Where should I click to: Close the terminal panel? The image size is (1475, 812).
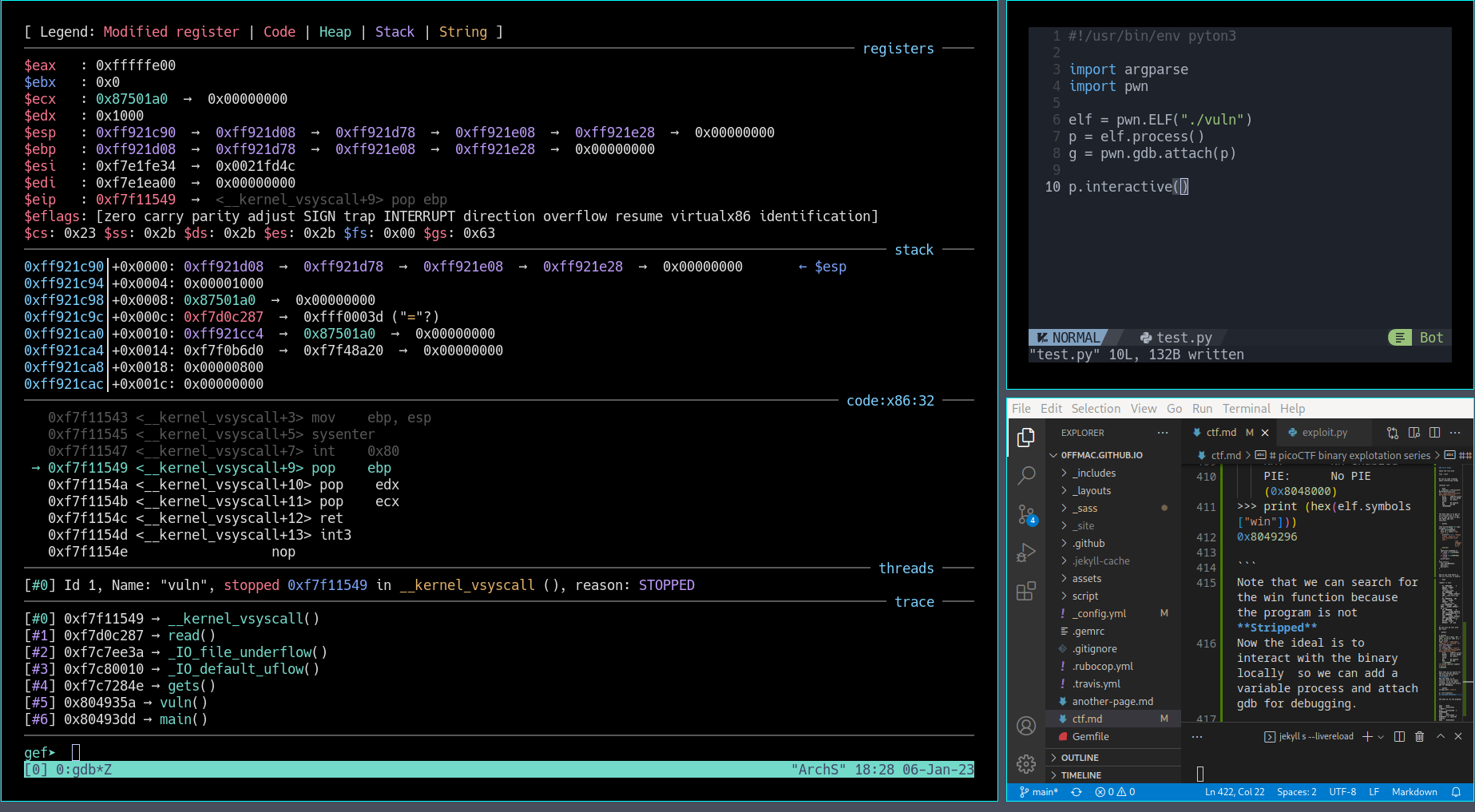point(1458,736)
